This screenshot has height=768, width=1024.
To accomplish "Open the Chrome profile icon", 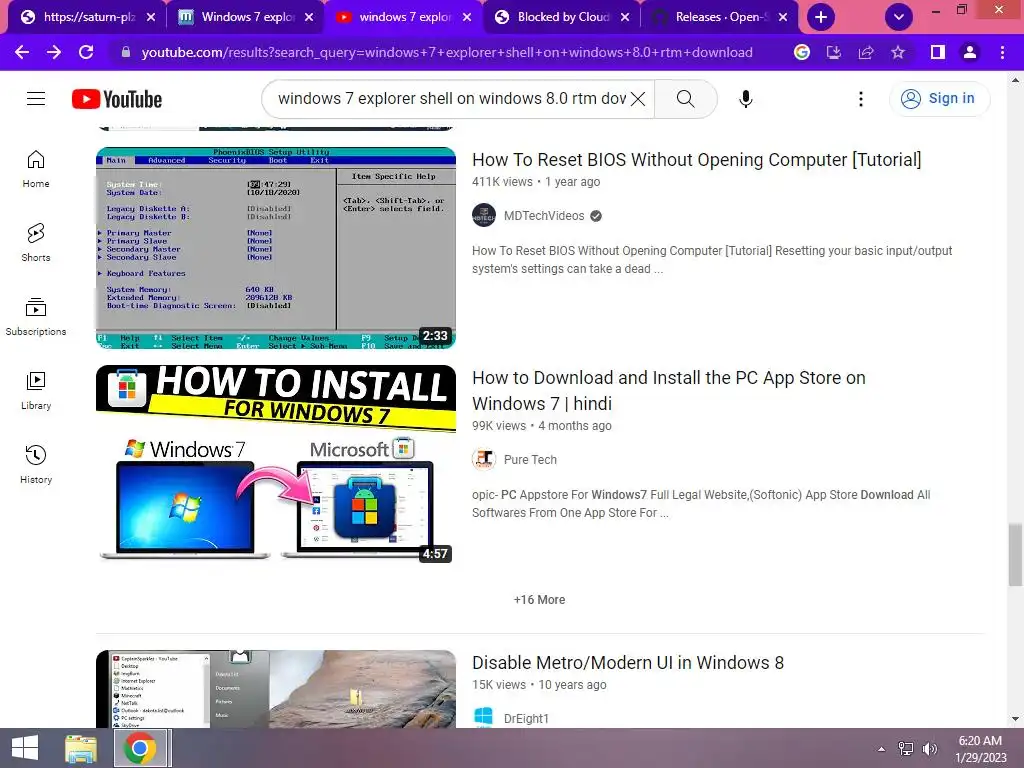I will click(970, 52).
